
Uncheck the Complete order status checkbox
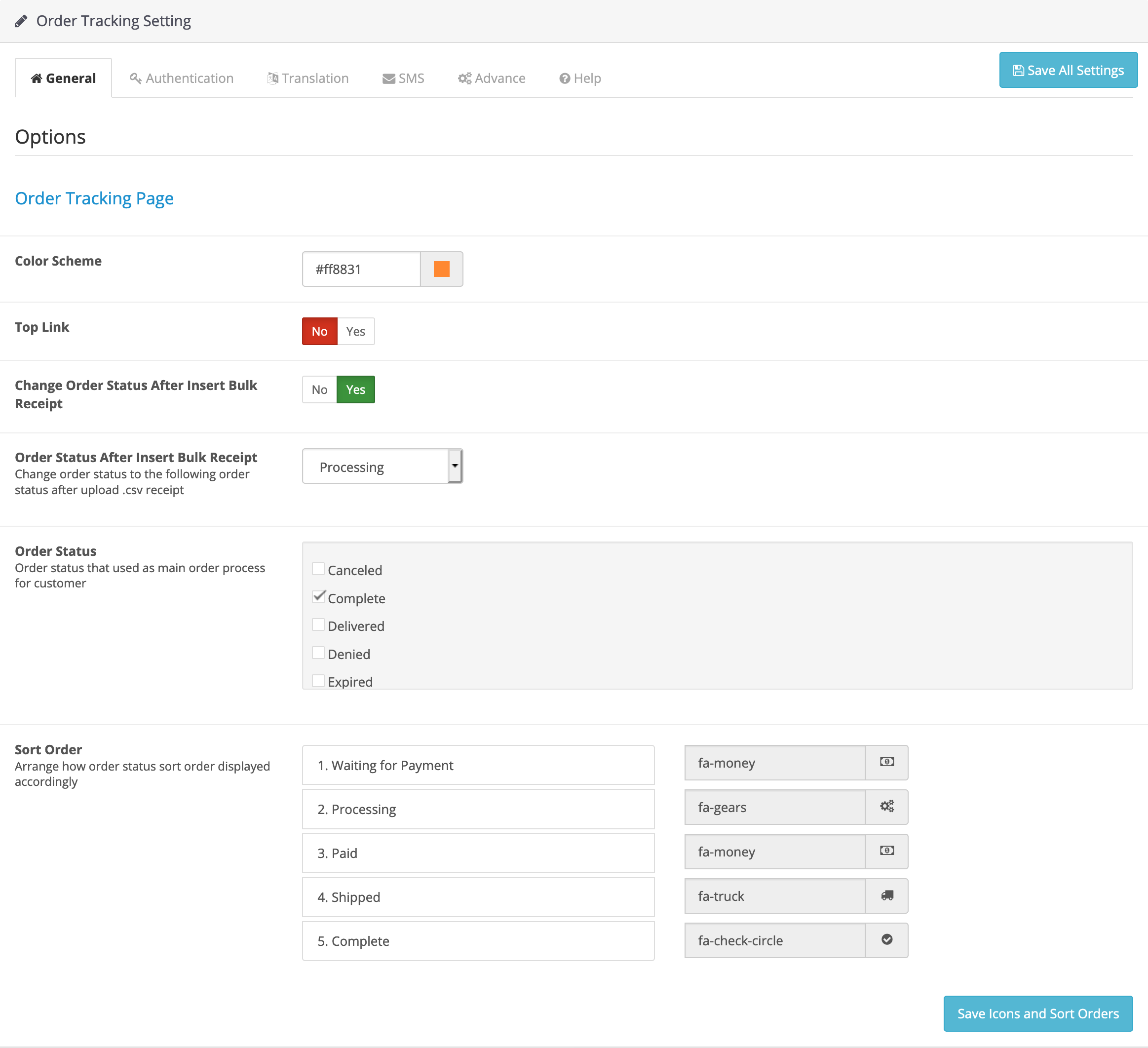click(318, 597)
